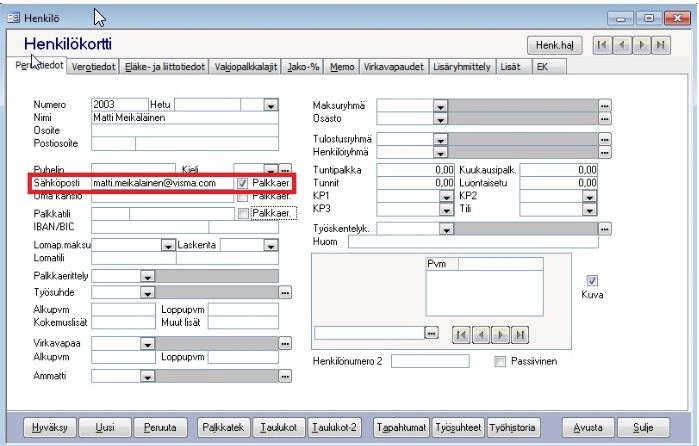This screenshot has height=446, width=699.
Task: Go to last record in header navigation
Action: pyautogui.click(x=661, y=45)
